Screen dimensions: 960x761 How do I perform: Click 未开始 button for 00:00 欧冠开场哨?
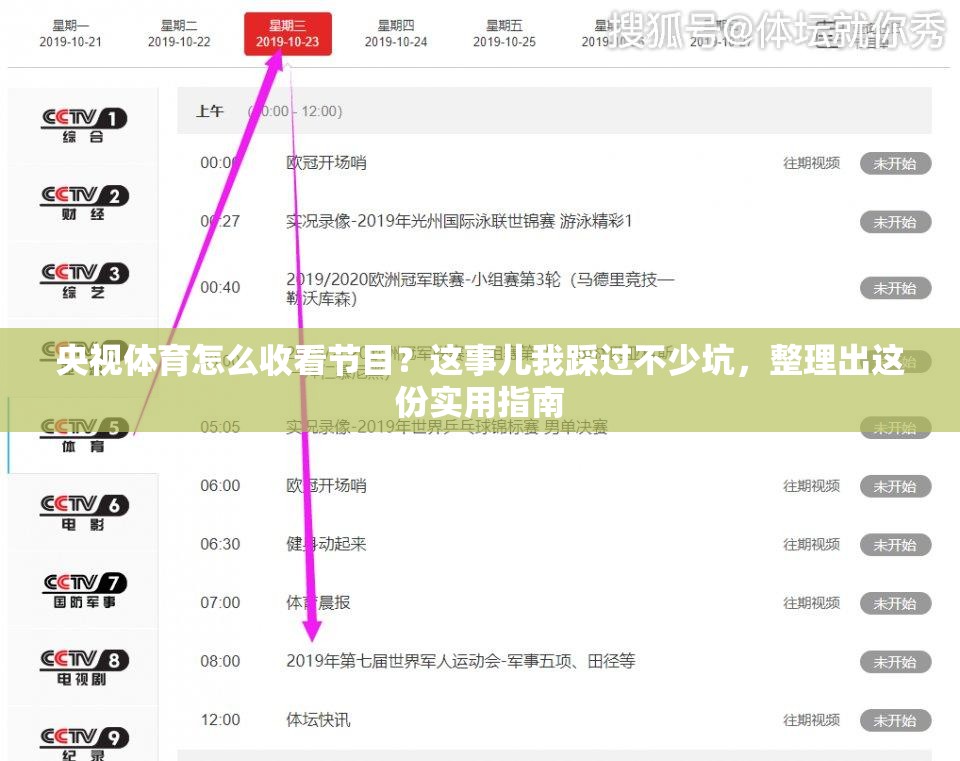click(895, 163)
